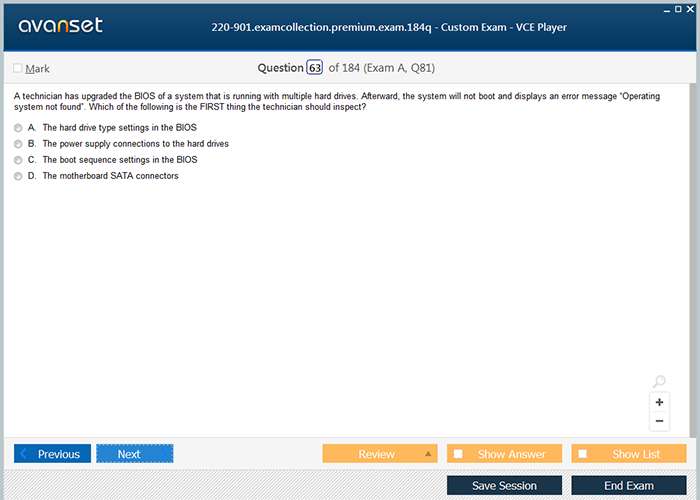Go to the Next question

coord(135,454)
